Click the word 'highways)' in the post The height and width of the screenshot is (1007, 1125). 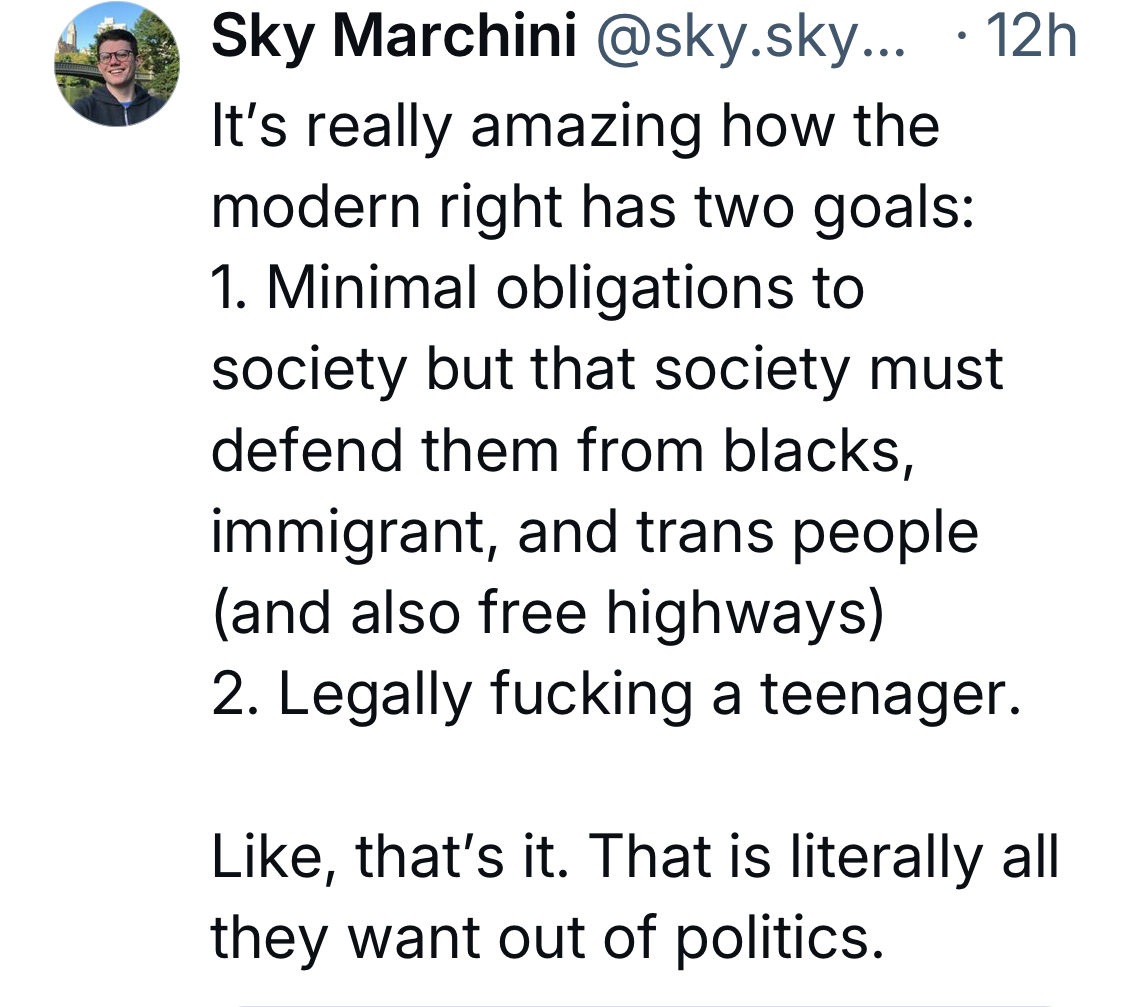tap(745, 615)
